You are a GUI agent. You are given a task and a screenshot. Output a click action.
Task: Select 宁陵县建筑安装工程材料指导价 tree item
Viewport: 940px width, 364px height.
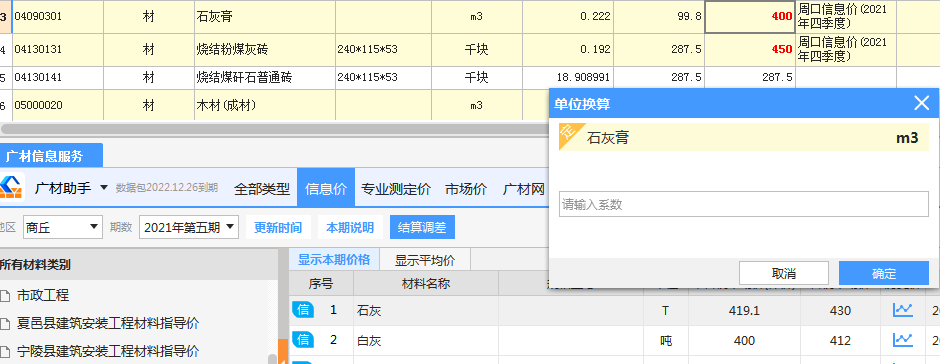(108, 351)
